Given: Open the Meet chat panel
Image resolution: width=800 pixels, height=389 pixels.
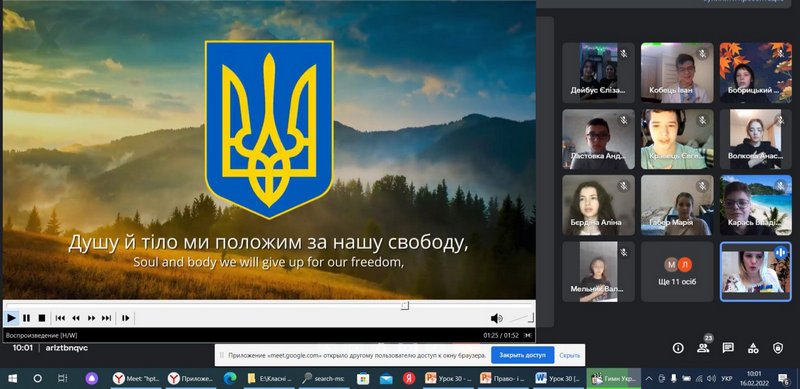Looking at the screenshot, I should coord(728,348).
